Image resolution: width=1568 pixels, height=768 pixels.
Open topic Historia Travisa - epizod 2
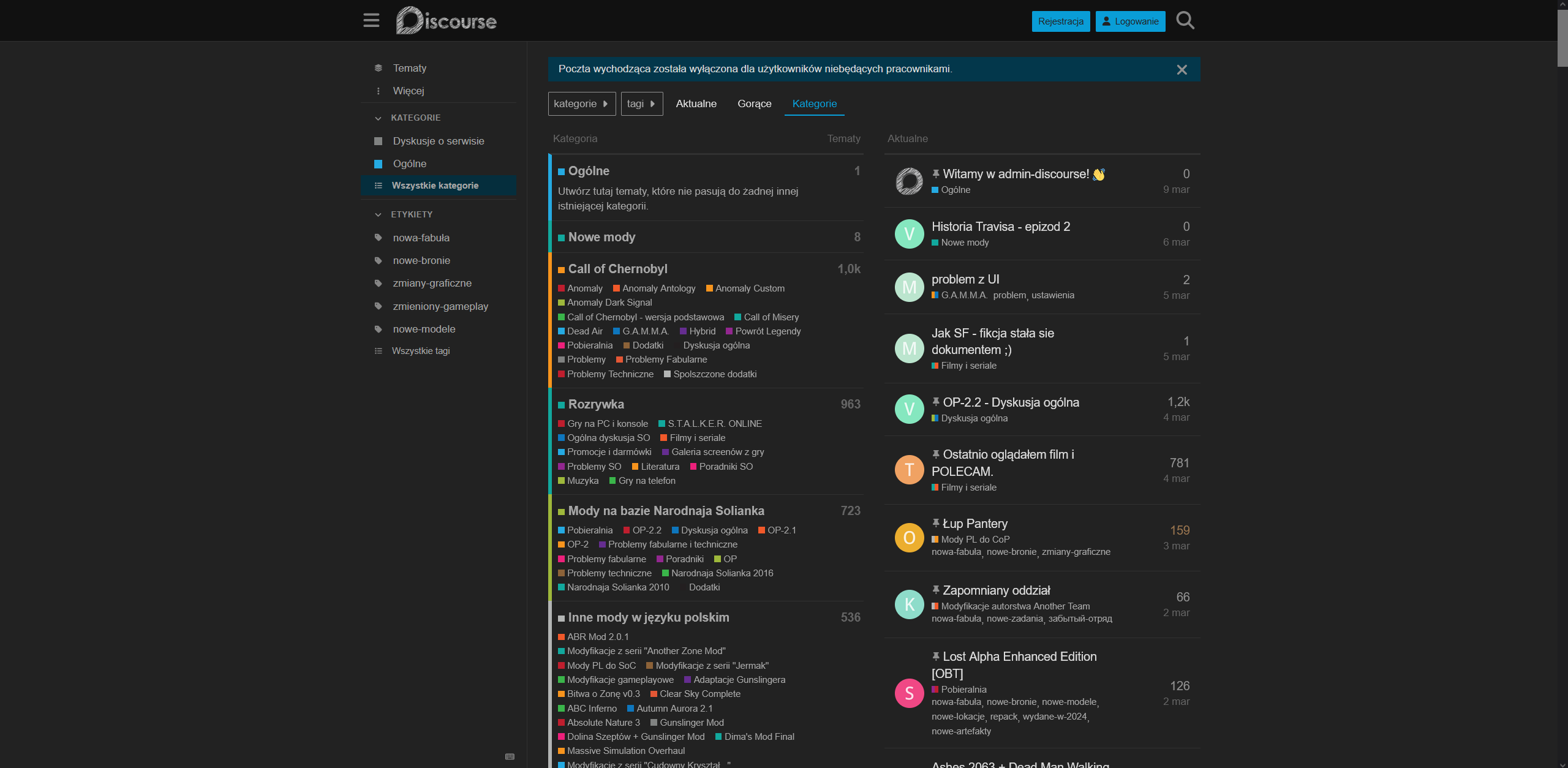point(1001,227)
